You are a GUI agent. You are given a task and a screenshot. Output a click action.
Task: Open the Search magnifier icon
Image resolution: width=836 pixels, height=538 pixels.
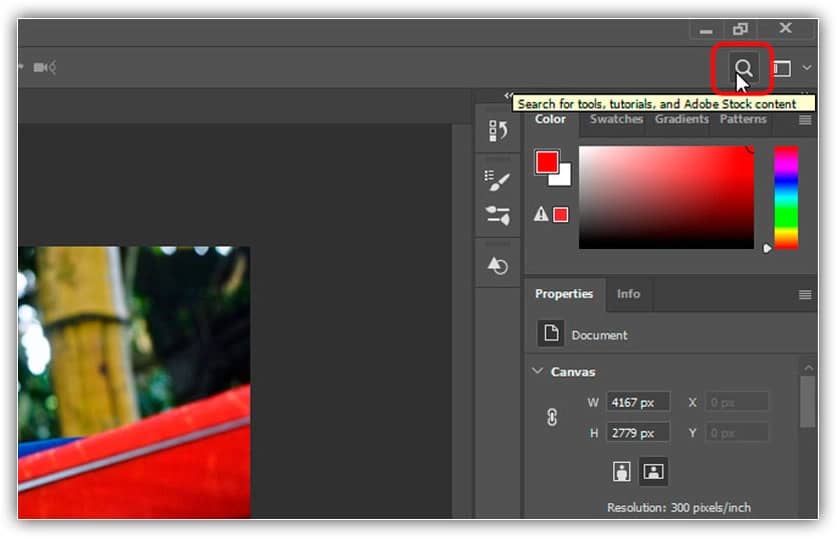pyautogui.click(x=743, y=68)
